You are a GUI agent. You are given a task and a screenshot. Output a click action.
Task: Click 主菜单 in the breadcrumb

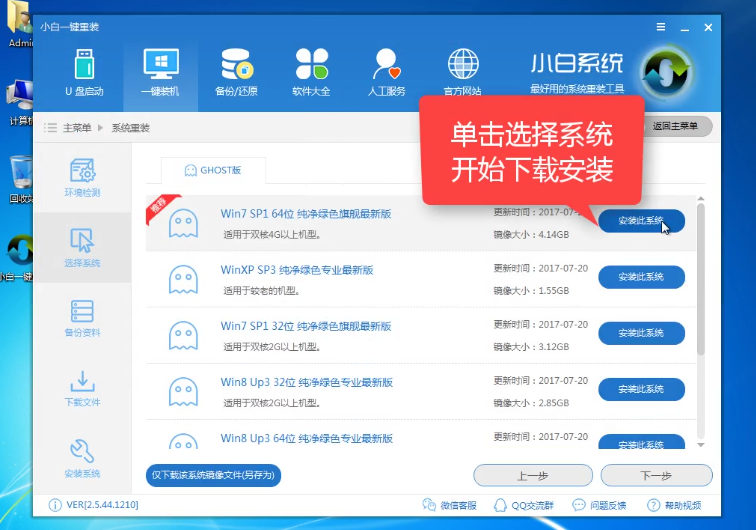[x=76, y=128]
